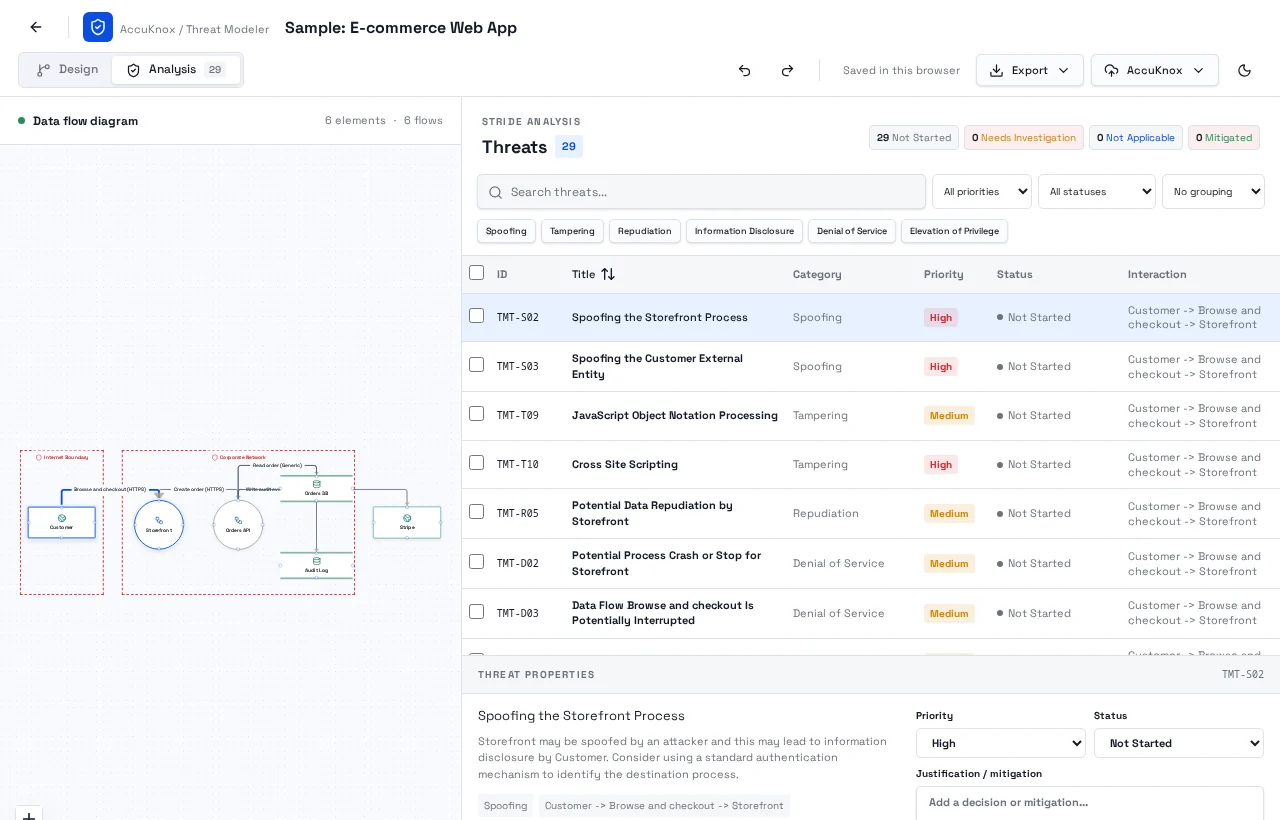Click the Spoofing tag in threat properties

(506, 806)
